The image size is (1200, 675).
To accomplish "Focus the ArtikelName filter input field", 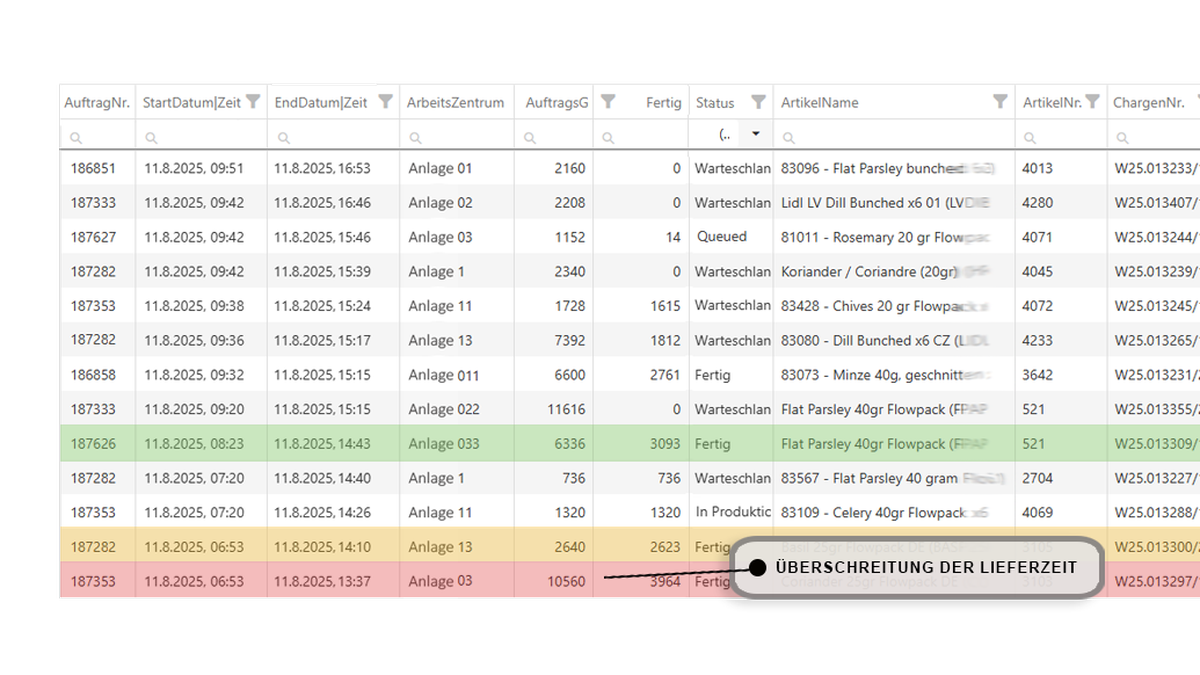I will [x=895, y=136].
